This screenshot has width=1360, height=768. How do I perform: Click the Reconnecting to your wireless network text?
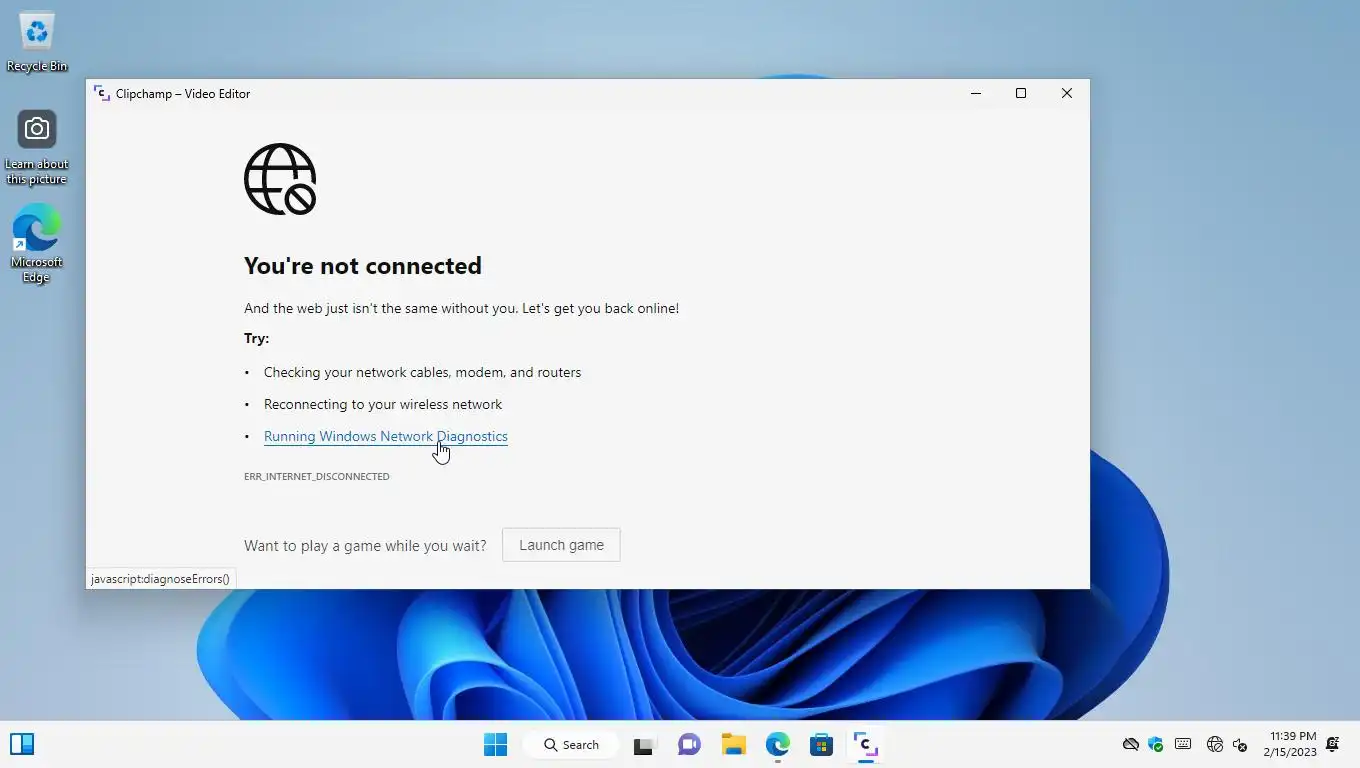click(x=383, y=404)
